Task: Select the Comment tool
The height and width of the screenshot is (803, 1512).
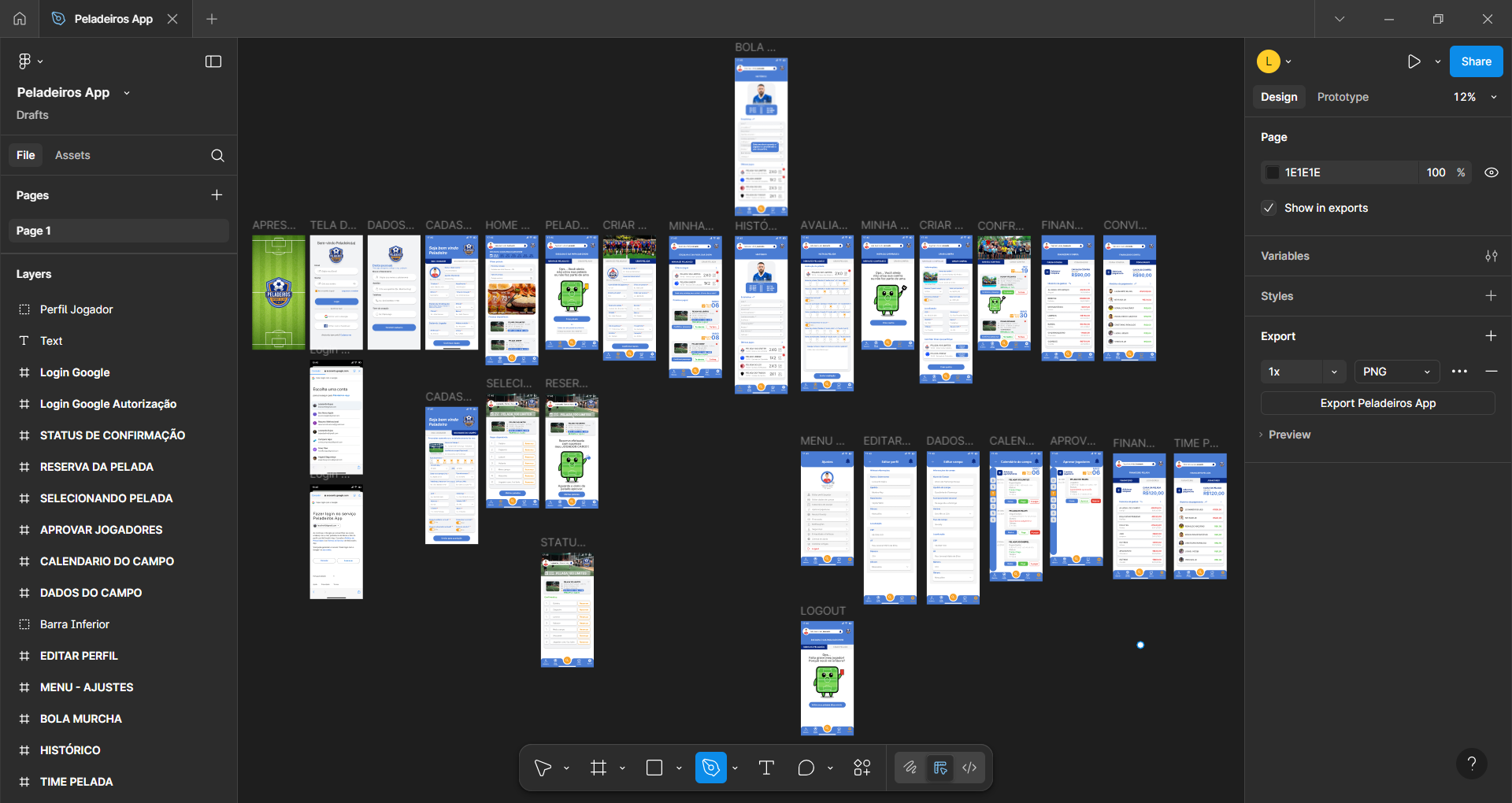Action: pos(806,768)
